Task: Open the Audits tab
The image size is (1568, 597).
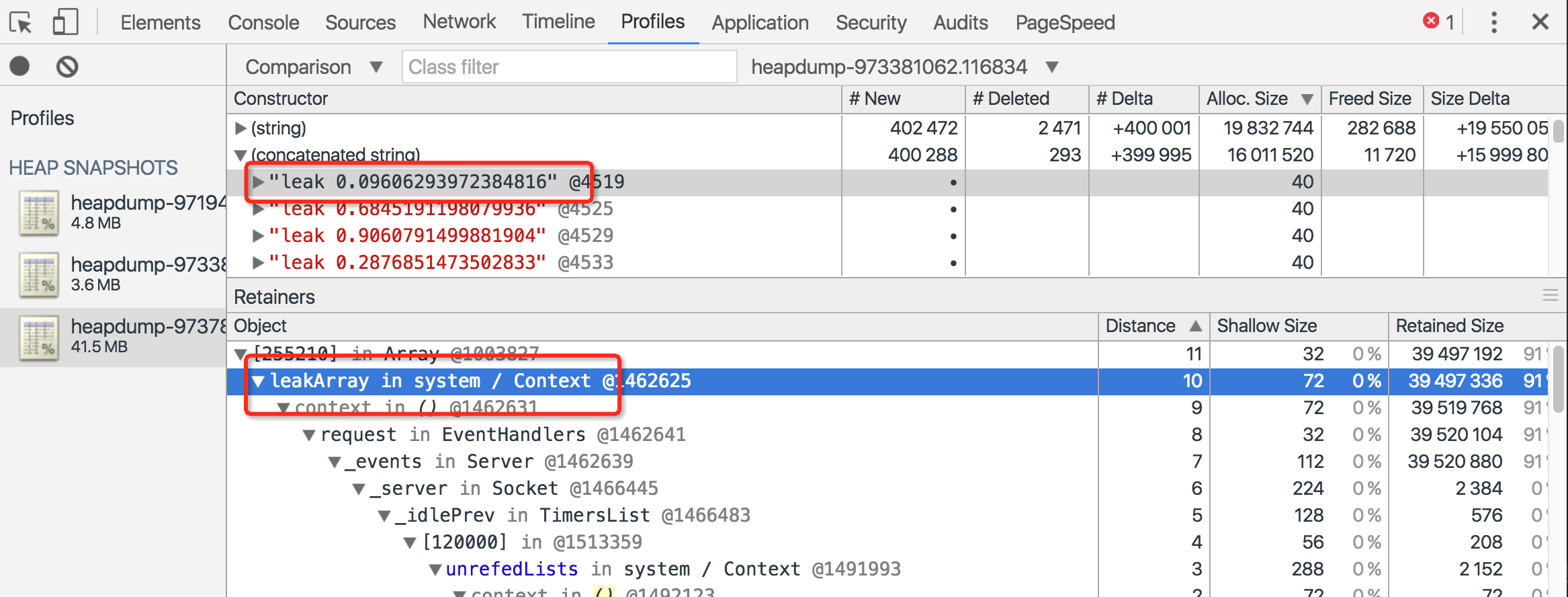Action: tap(960, 22)
